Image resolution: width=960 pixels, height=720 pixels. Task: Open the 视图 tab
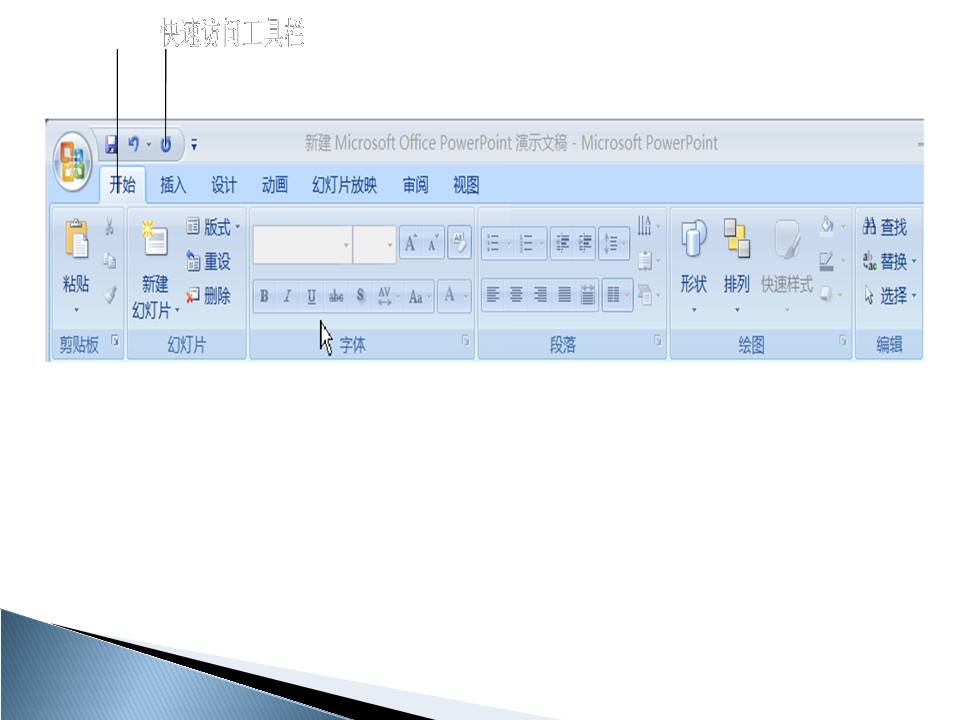click(x=466, y=184)
